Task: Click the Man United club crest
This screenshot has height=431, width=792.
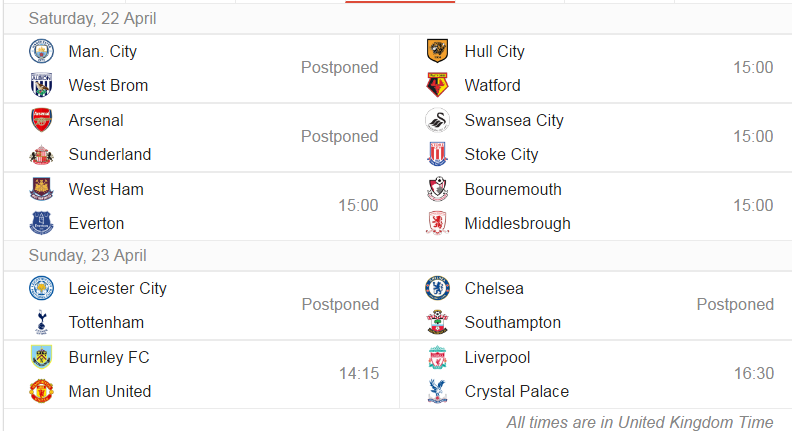Action: (x=41, y=391)
